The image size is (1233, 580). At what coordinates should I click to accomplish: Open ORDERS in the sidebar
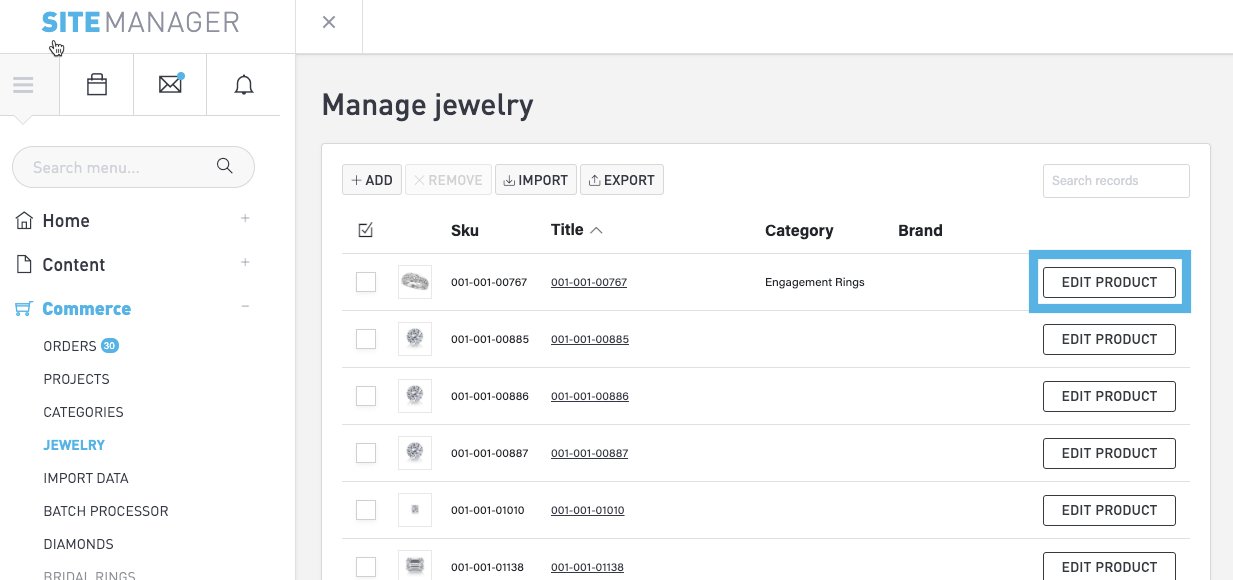[70, 346]
